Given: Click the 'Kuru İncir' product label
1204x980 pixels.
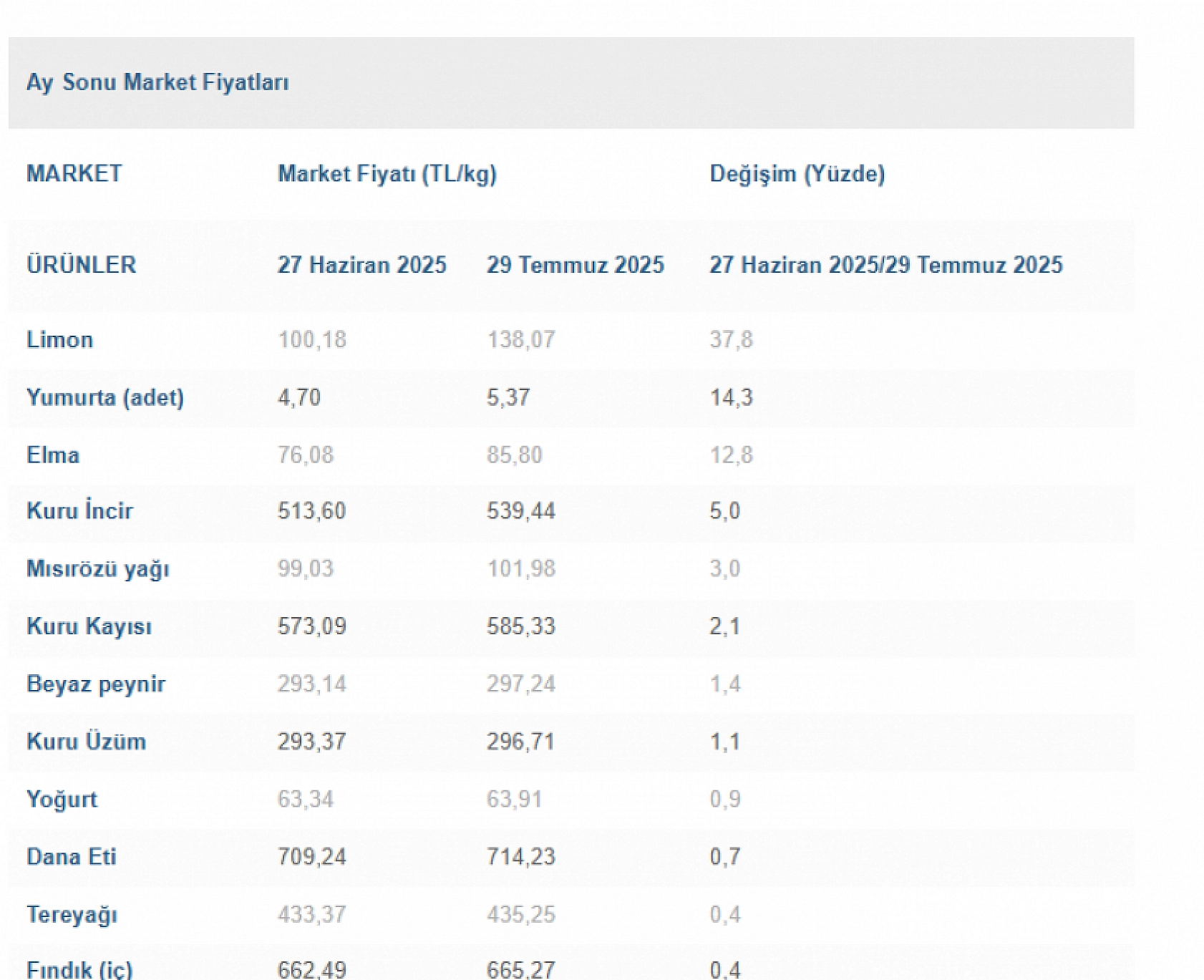Looking at the screenshot, I should (x=79, y=511).
